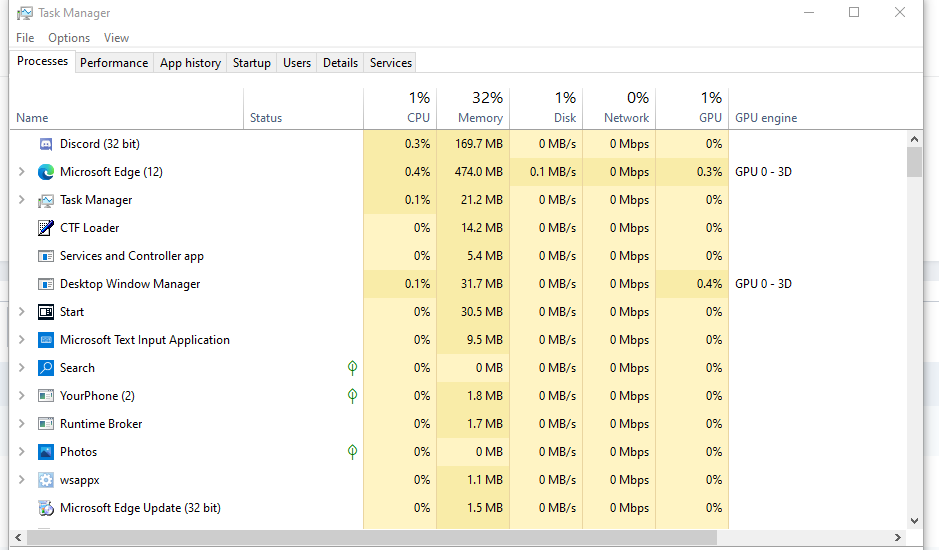939x550 pixels.
Task: Sort processes by Disk column
Action: pos(546,108)
